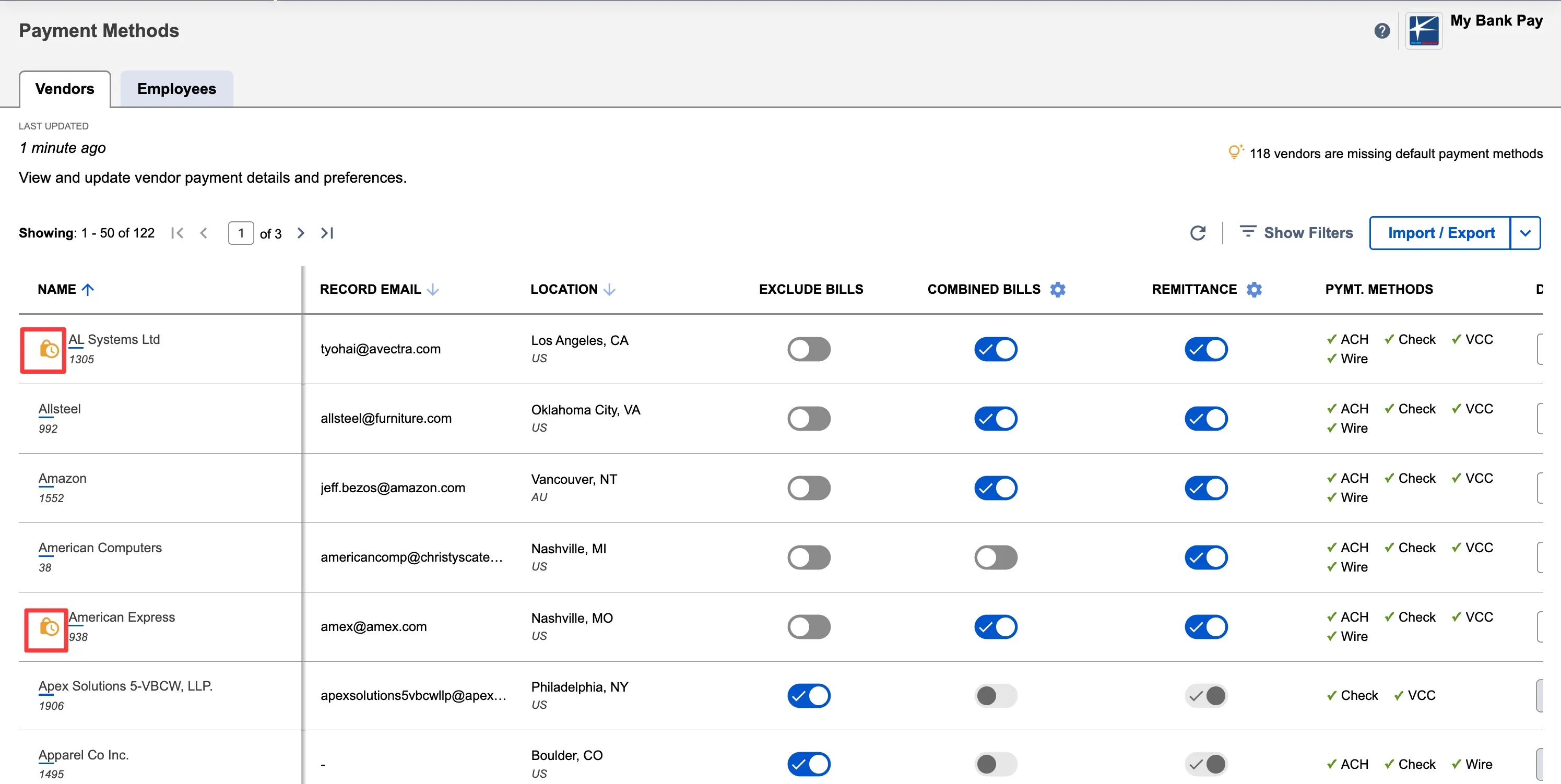Click the page number input field
1561x784 pixels.
[241, 233]
